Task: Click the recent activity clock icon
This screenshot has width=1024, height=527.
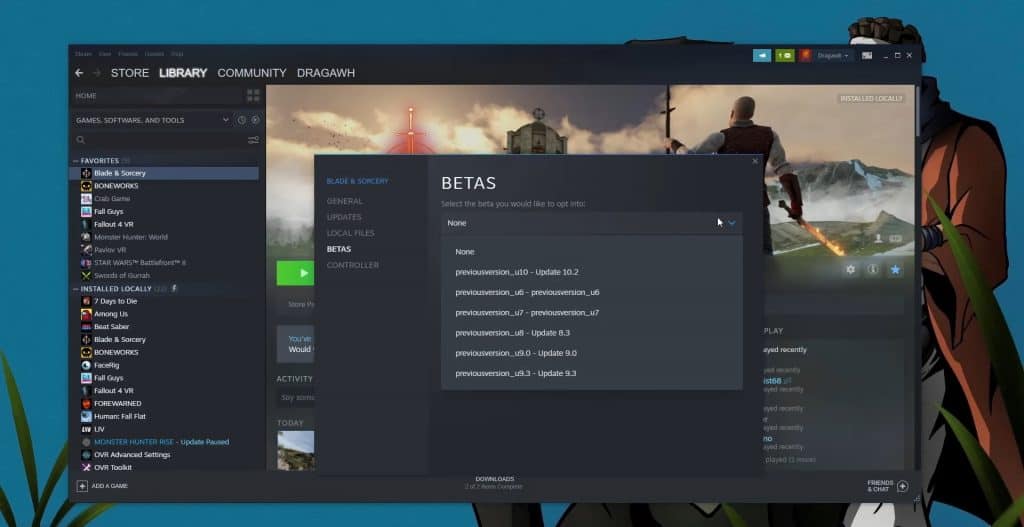Action: tap(242, 120)
